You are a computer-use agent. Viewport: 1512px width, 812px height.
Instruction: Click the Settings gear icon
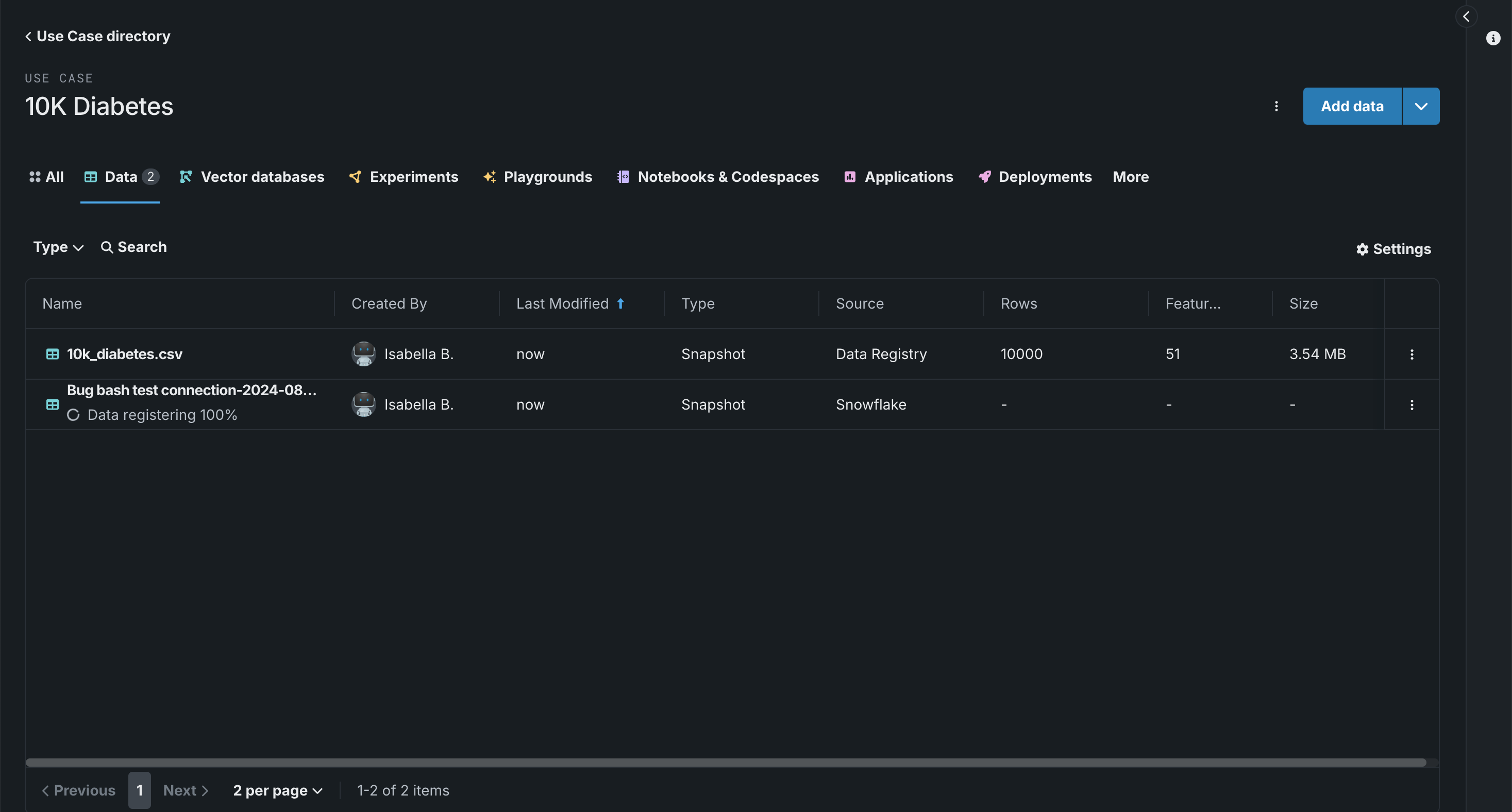[1362, 249]
